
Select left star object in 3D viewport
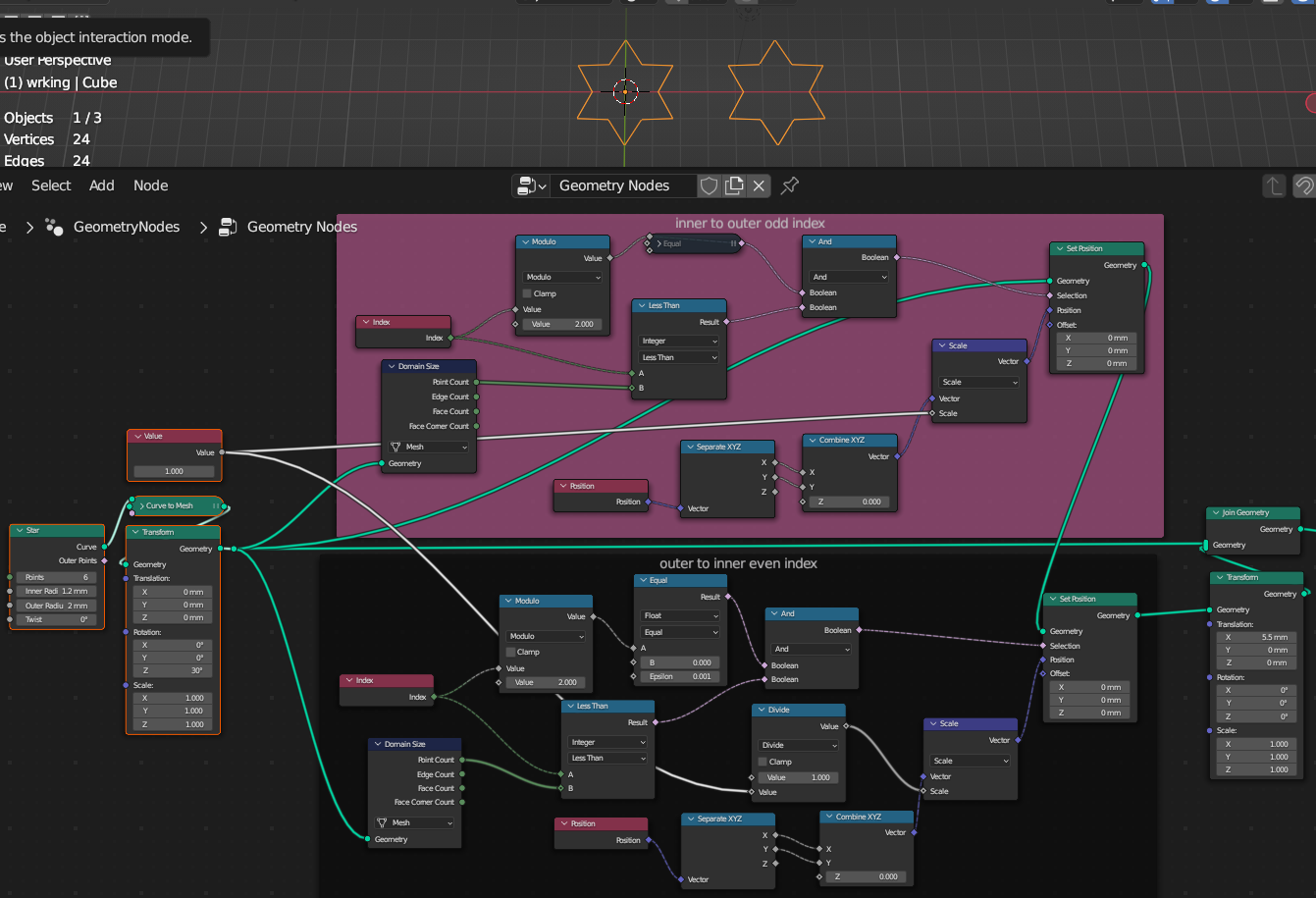coord(625,91)
